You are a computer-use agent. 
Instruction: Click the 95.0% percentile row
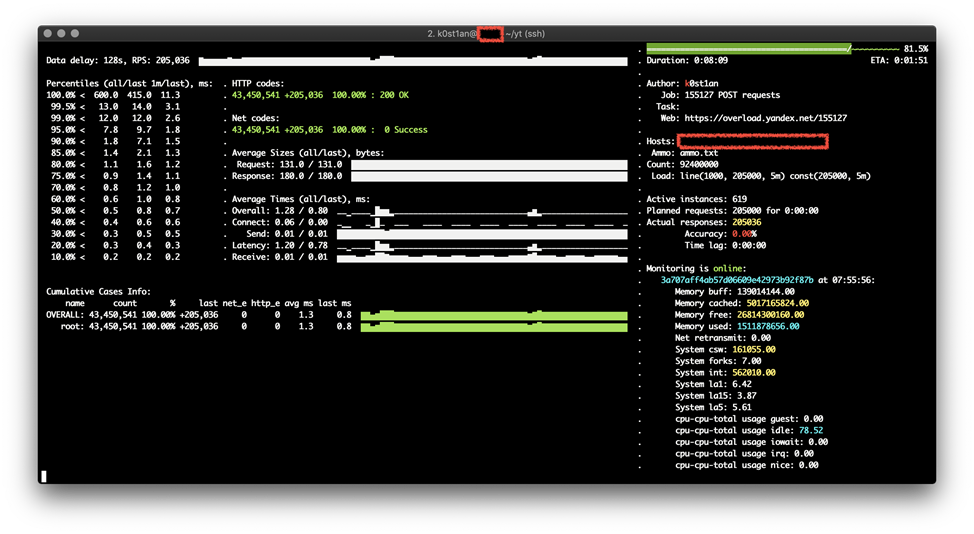116,130
